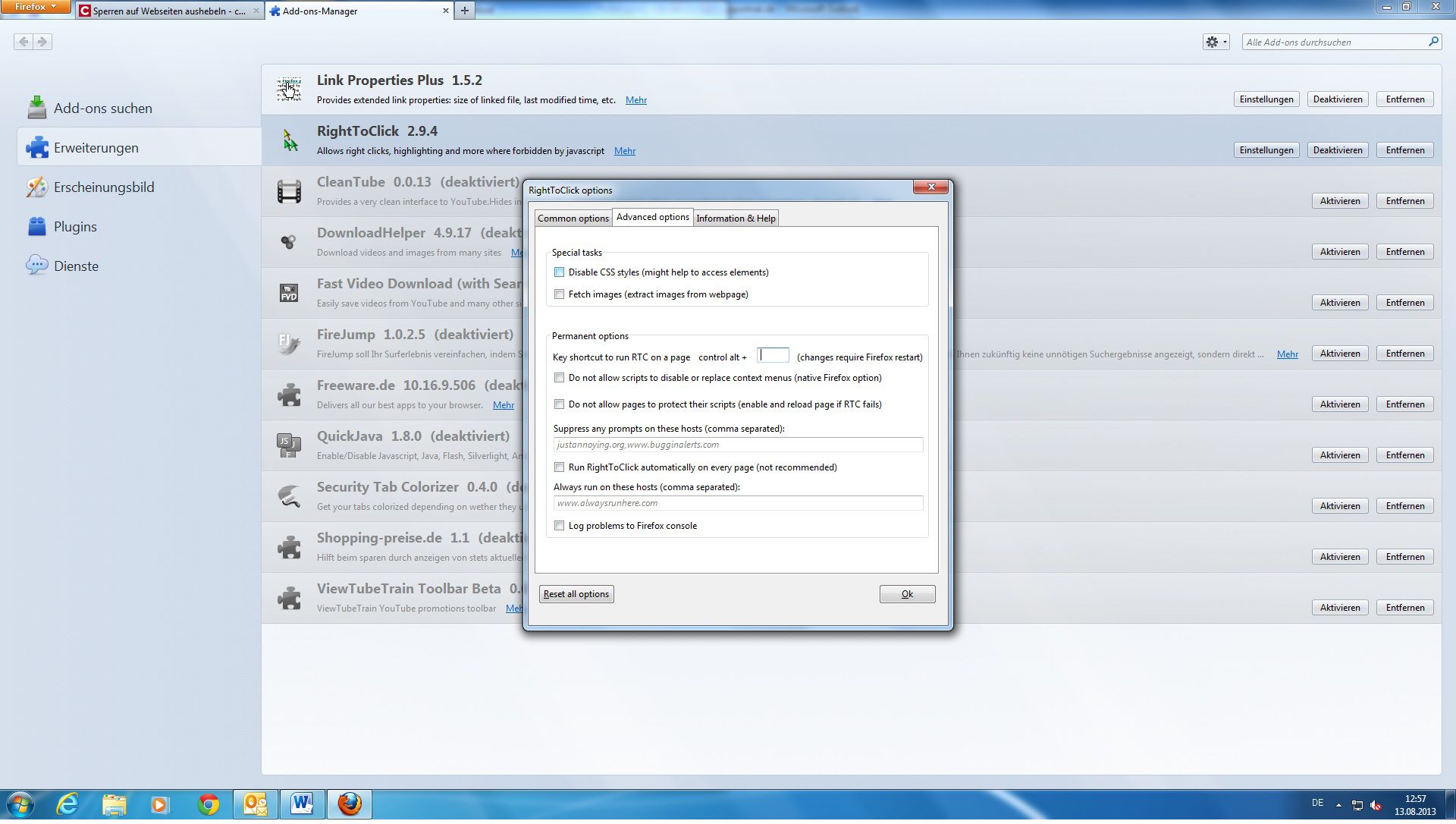Click the Suppress prompts hosts text field
The width and height of the screenshot is (1456, 824).
point(737,445)
